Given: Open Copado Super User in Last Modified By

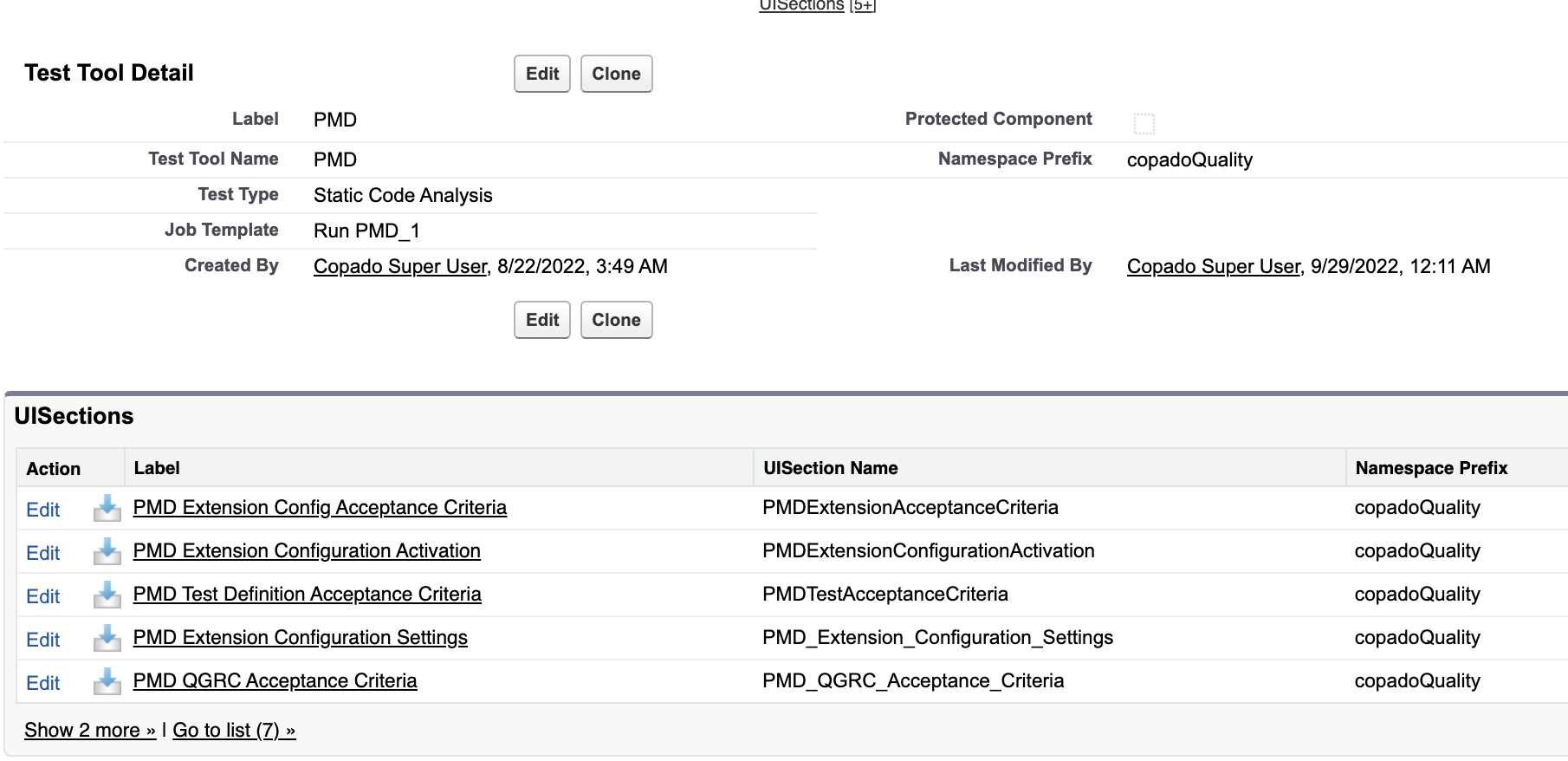Looking at the screenshot, I should point(1213,266).
